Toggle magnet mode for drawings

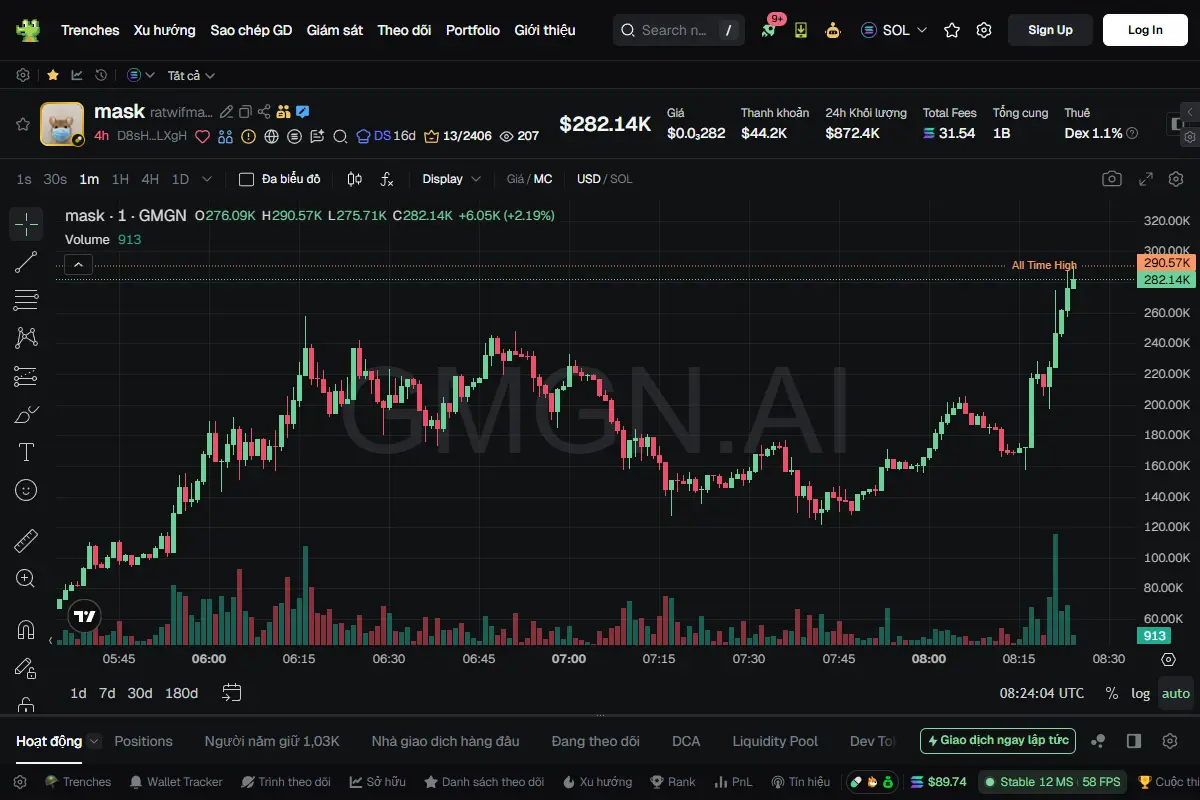pos(26,630)
